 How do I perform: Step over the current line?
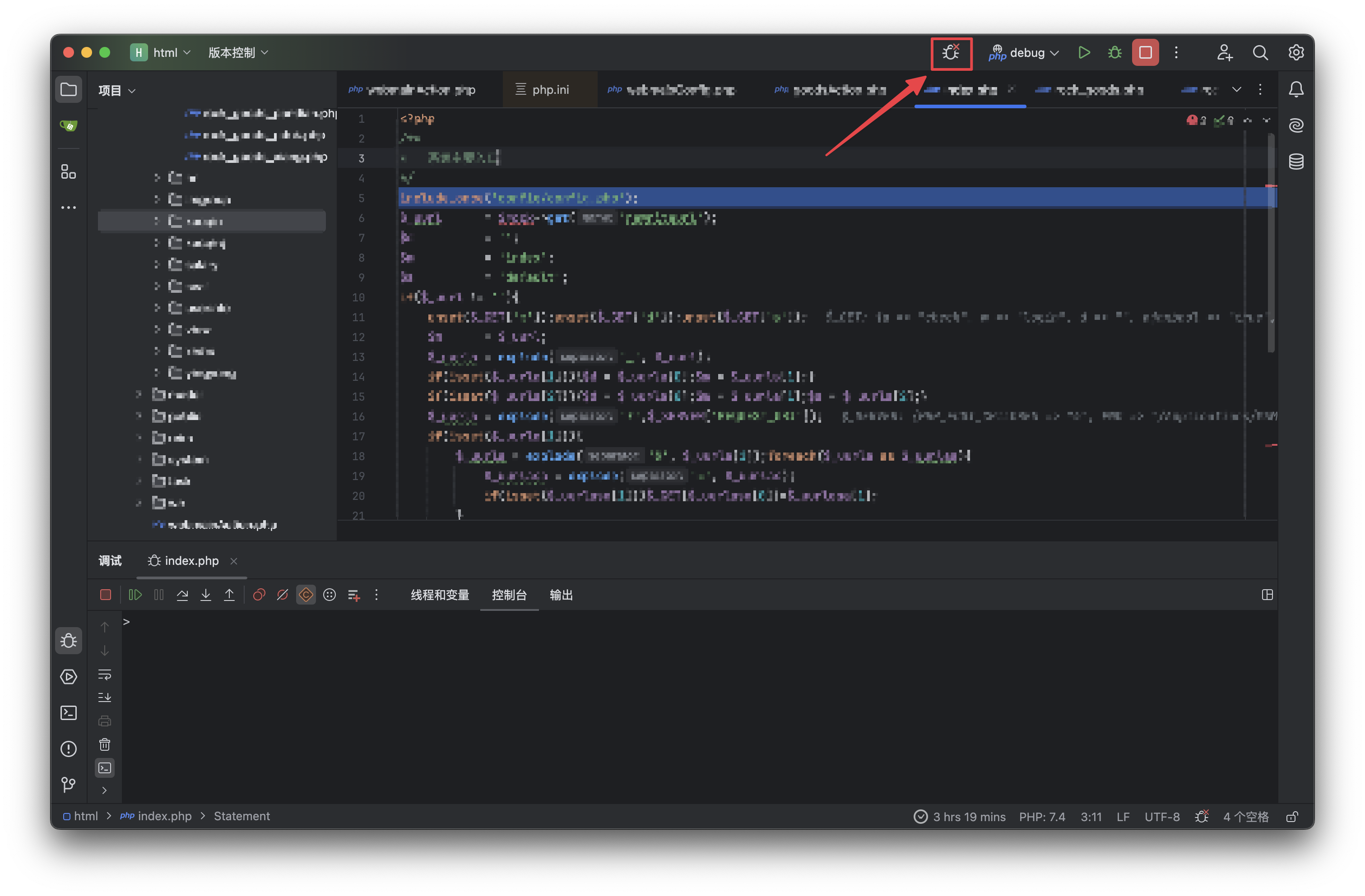[182, 595]
